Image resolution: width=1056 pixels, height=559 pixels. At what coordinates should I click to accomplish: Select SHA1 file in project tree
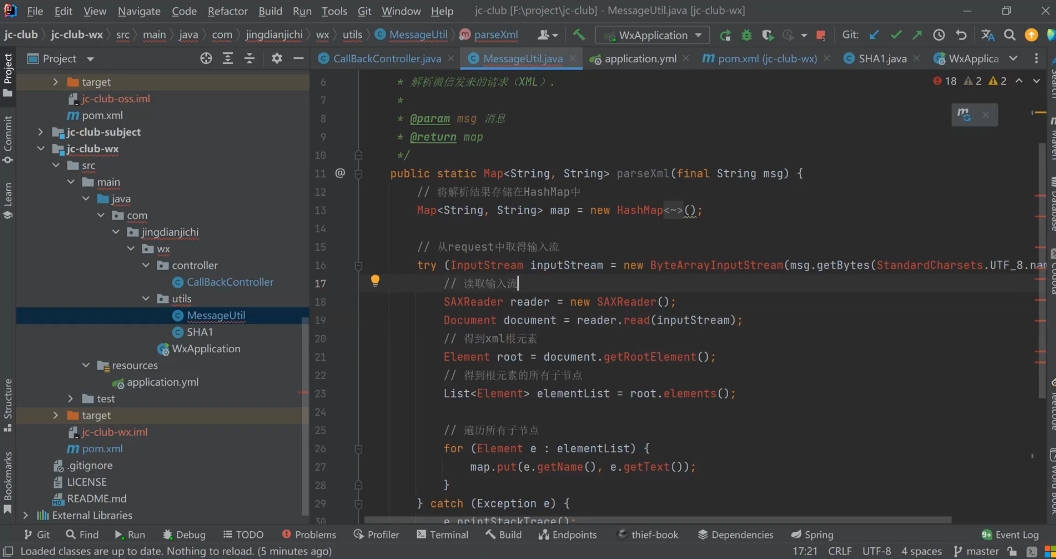(199, 332)
